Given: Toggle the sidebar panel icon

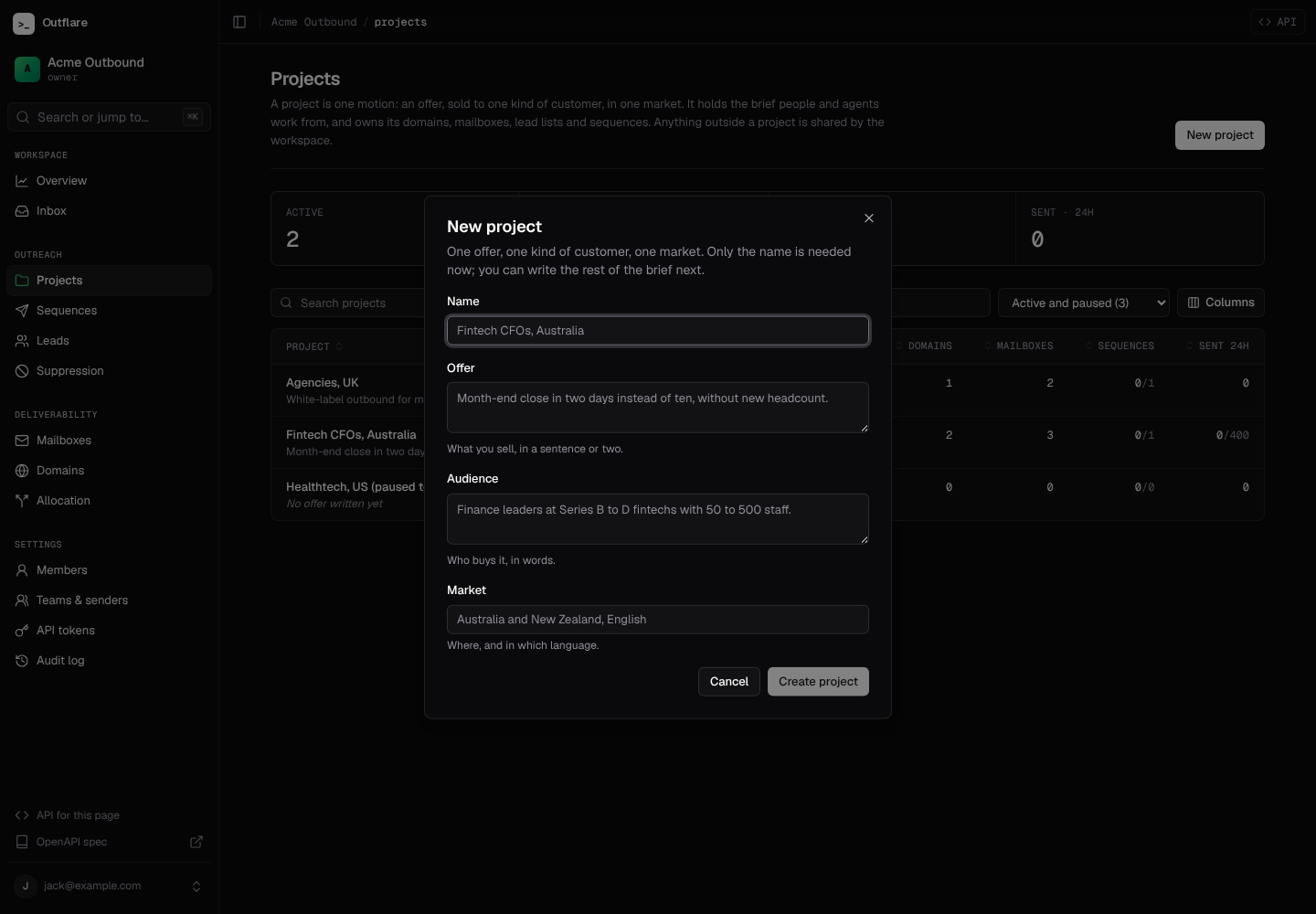Looking at the screenshot, I should click(x=239, y=22).
